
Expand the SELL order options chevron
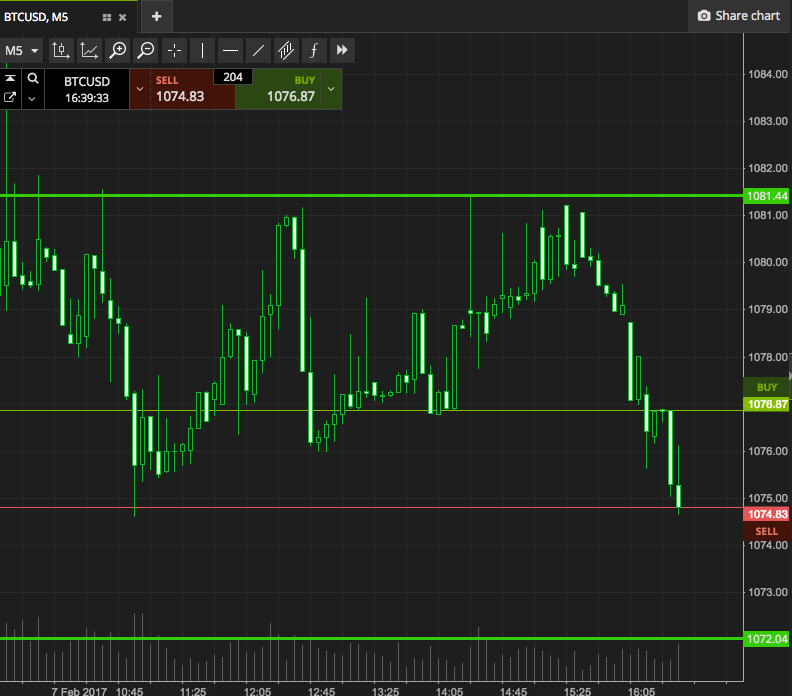139,88
